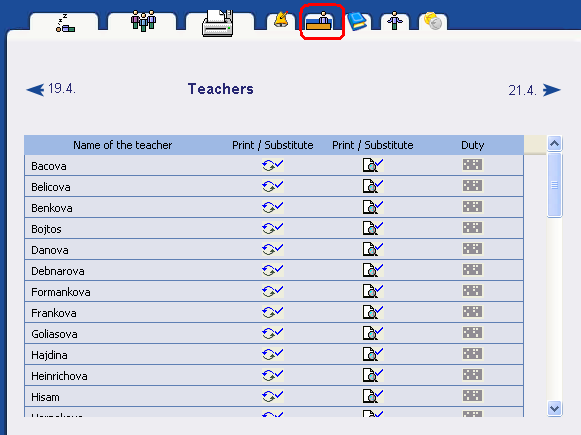
Task: Open the single person icon tab
Action: tap(395, 21)
